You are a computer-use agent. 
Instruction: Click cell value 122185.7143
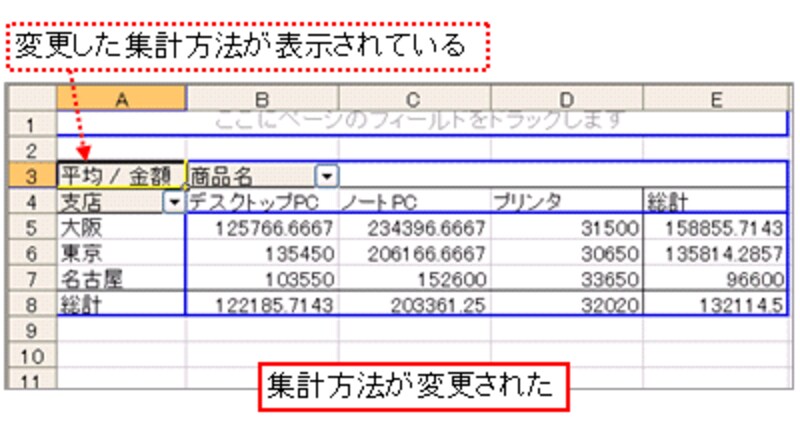262,305
